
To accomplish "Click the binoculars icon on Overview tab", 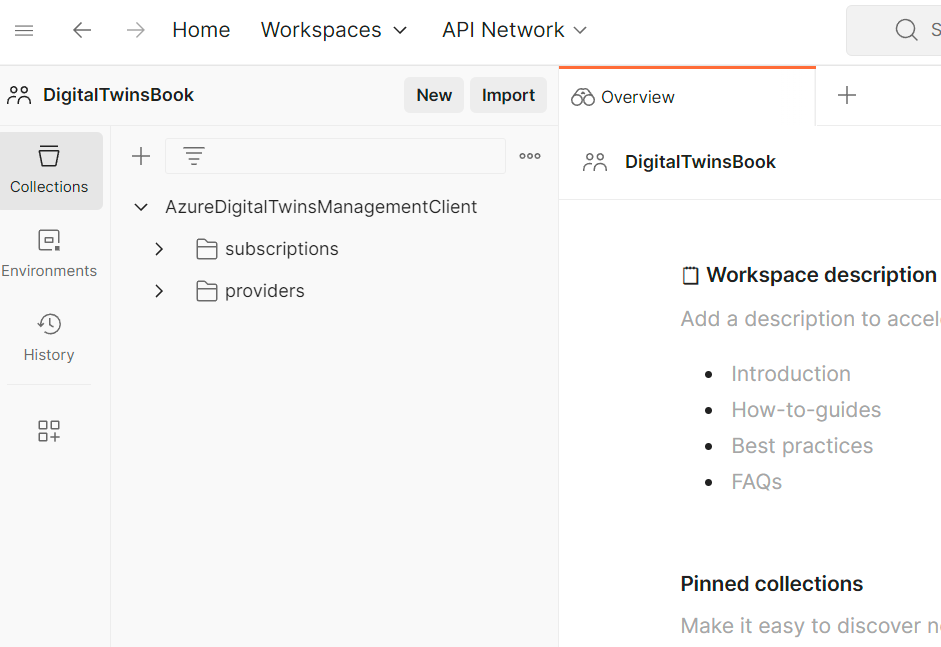I will pos(583,97).
